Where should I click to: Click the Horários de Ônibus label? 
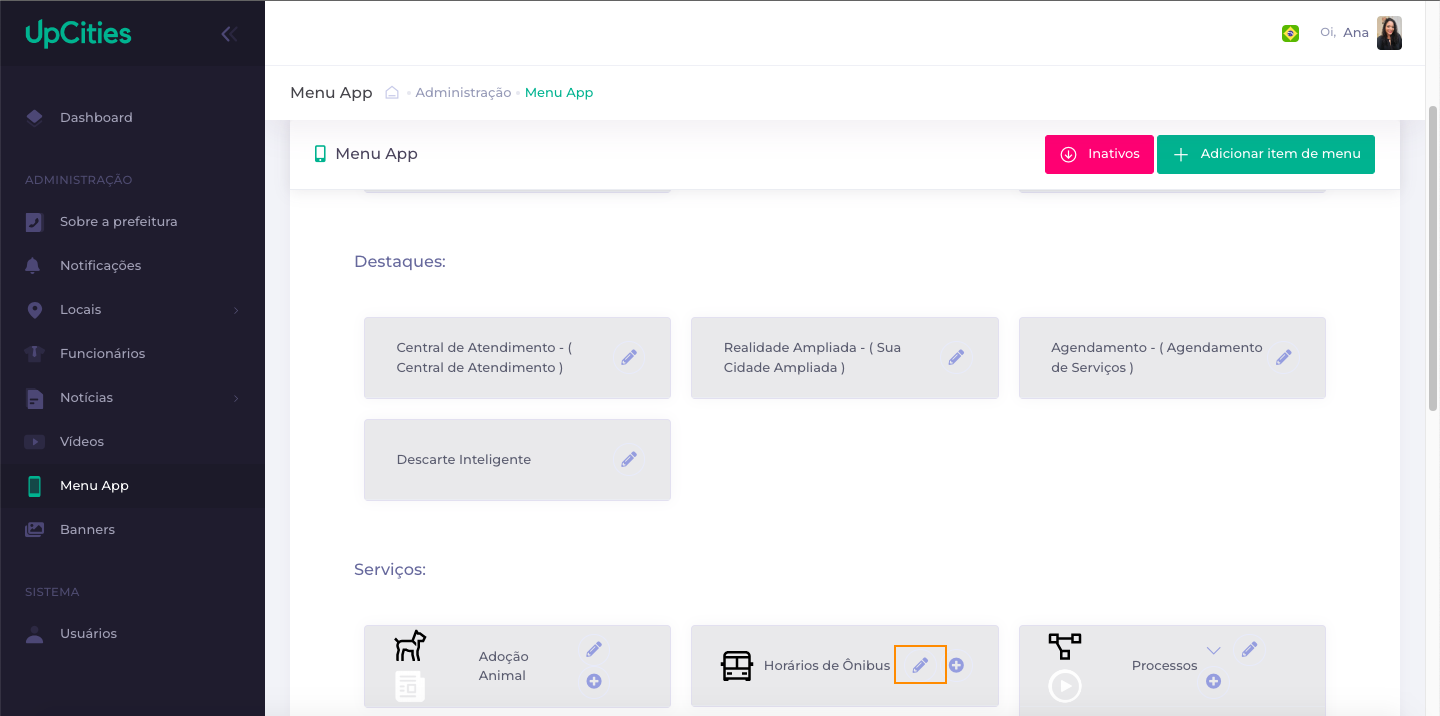(x=827, y=665)
